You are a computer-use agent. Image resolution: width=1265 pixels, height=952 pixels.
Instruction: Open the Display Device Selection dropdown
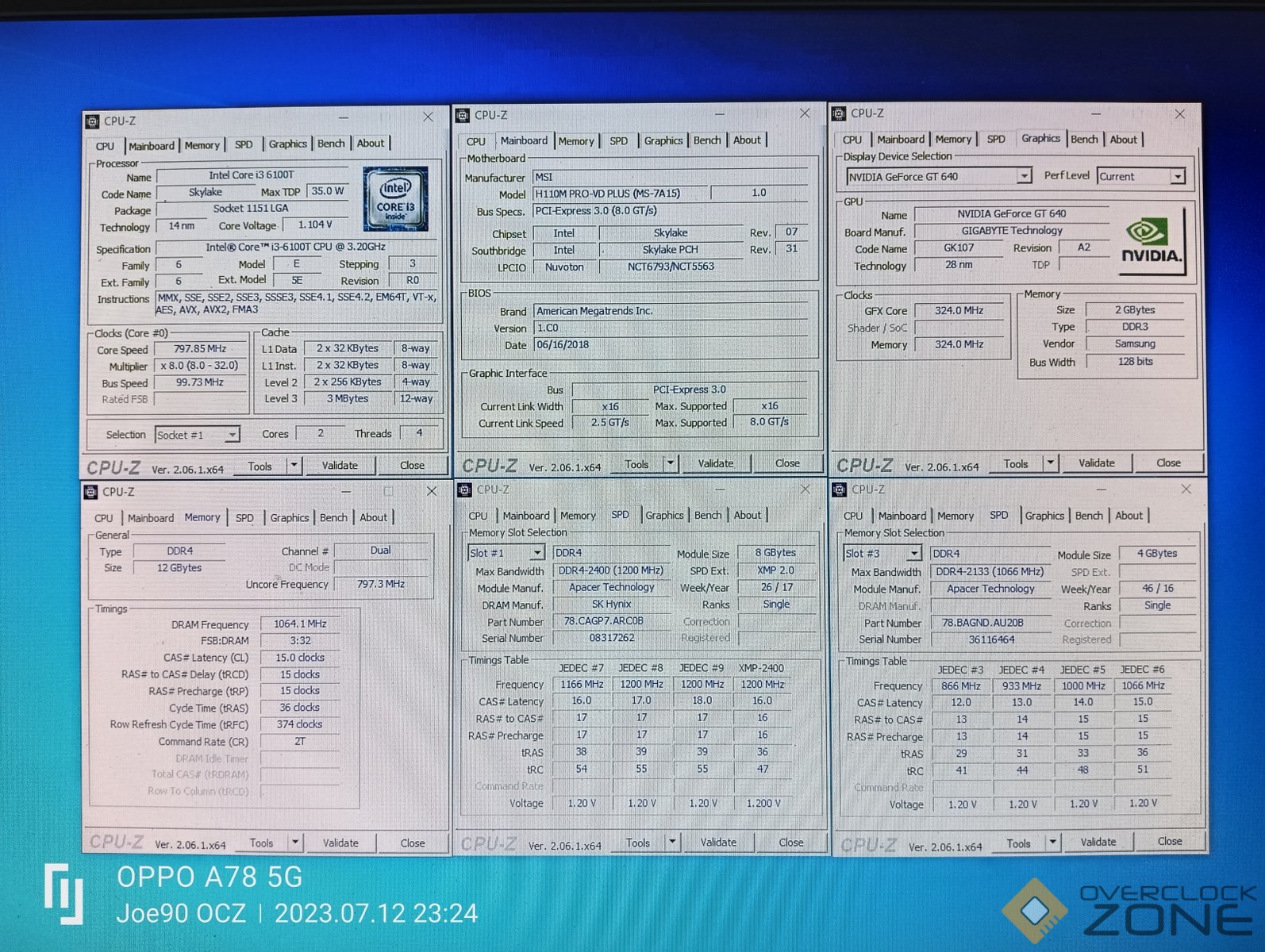(1024, 176)
